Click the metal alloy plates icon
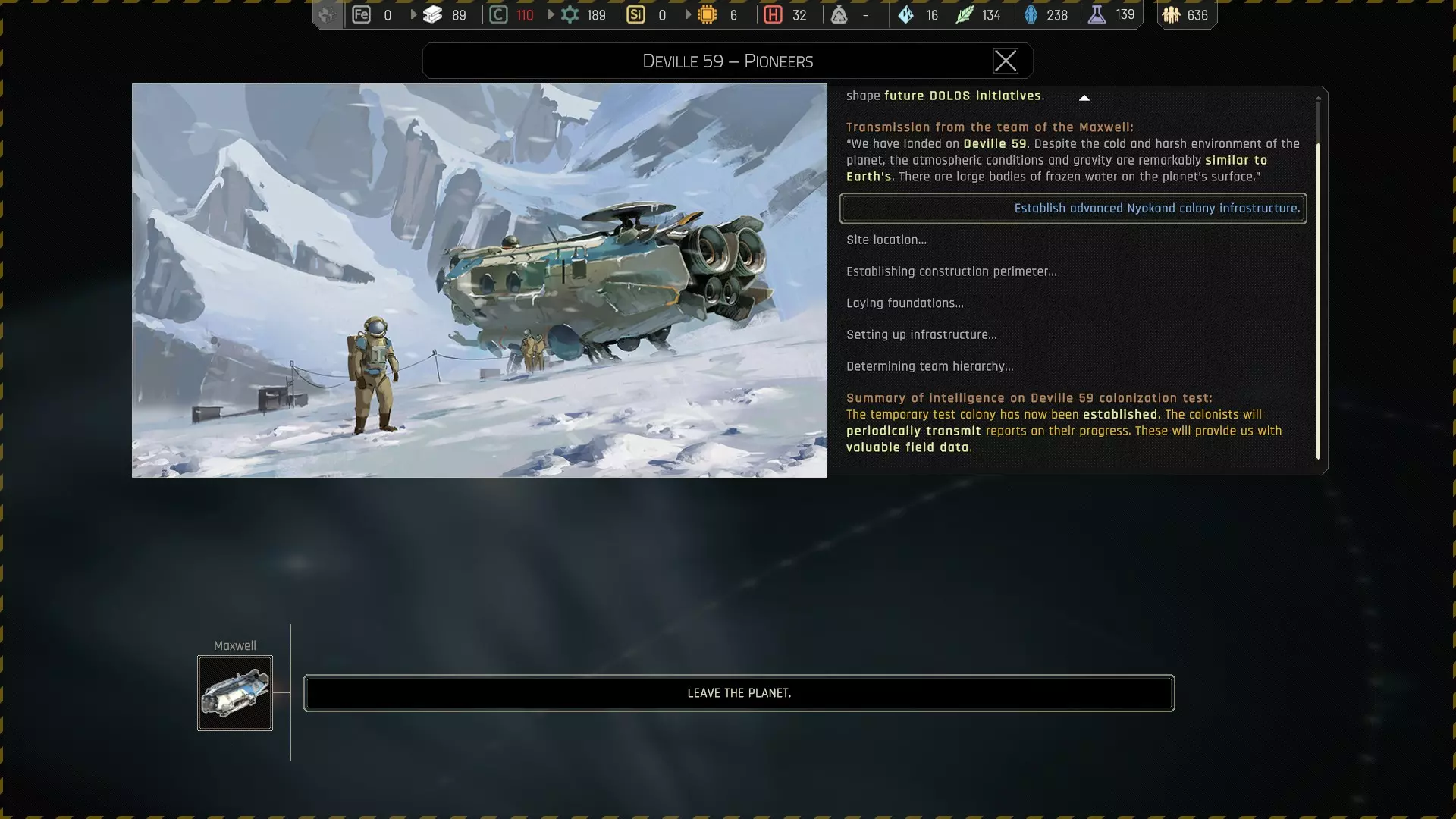The width and height of the screenshot is (1456, 819). (432, 14)
